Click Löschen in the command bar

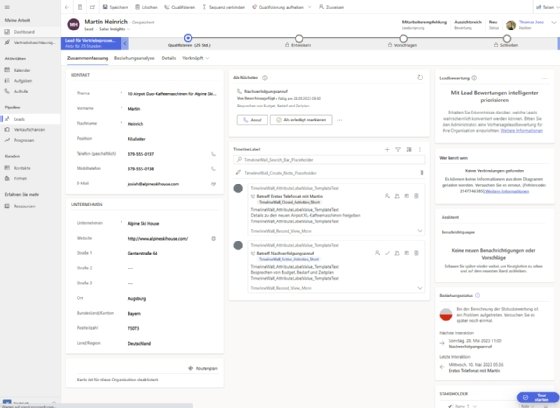(x=146, y=7)
